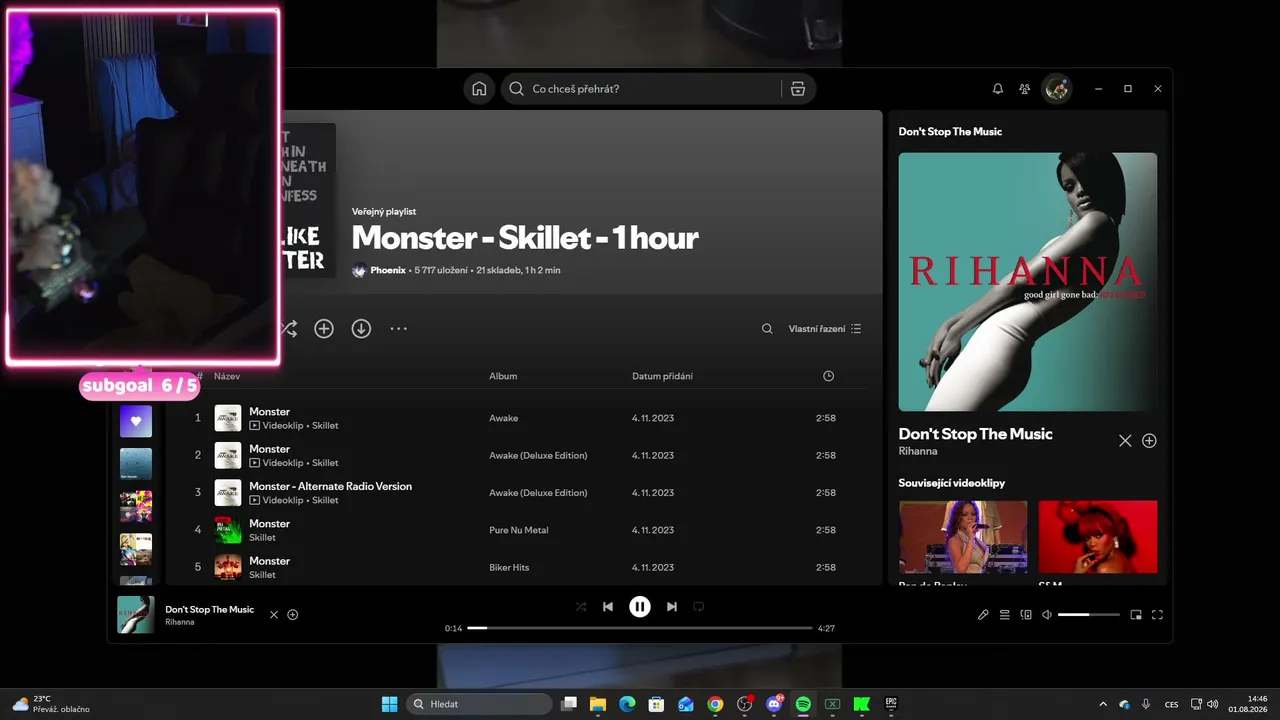Viewport: 1280px width, 720px height.
Task: Open Friend Activity icon in top bar
Action: [x=1025, y=89]
